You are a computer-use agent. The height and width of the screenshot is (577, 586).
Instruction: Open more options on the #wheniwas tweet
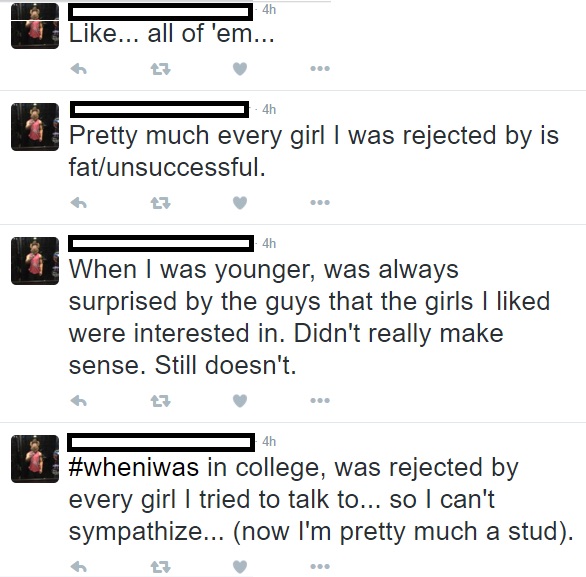pos(320,567)
